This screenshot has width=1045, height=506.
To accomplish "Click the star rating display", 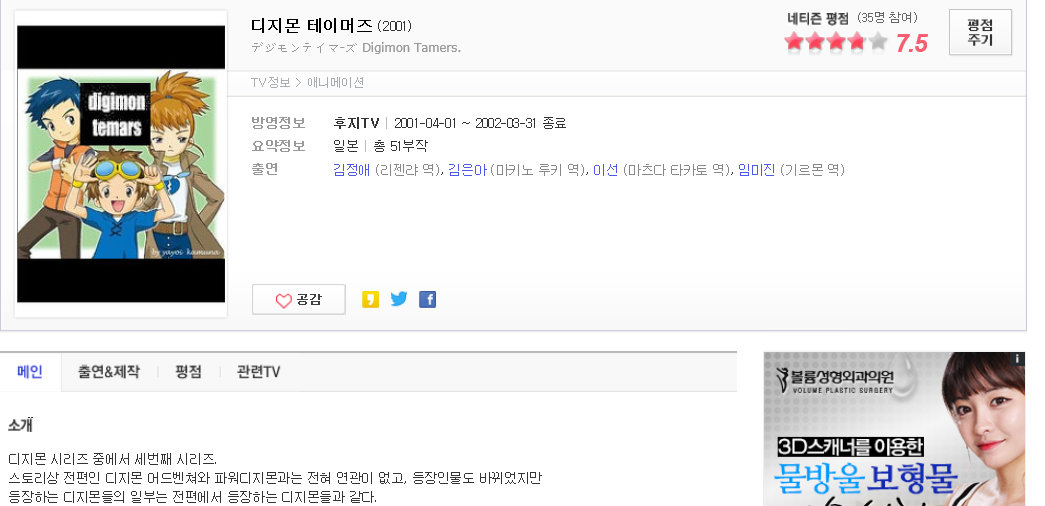I will (x=836, y=43).
